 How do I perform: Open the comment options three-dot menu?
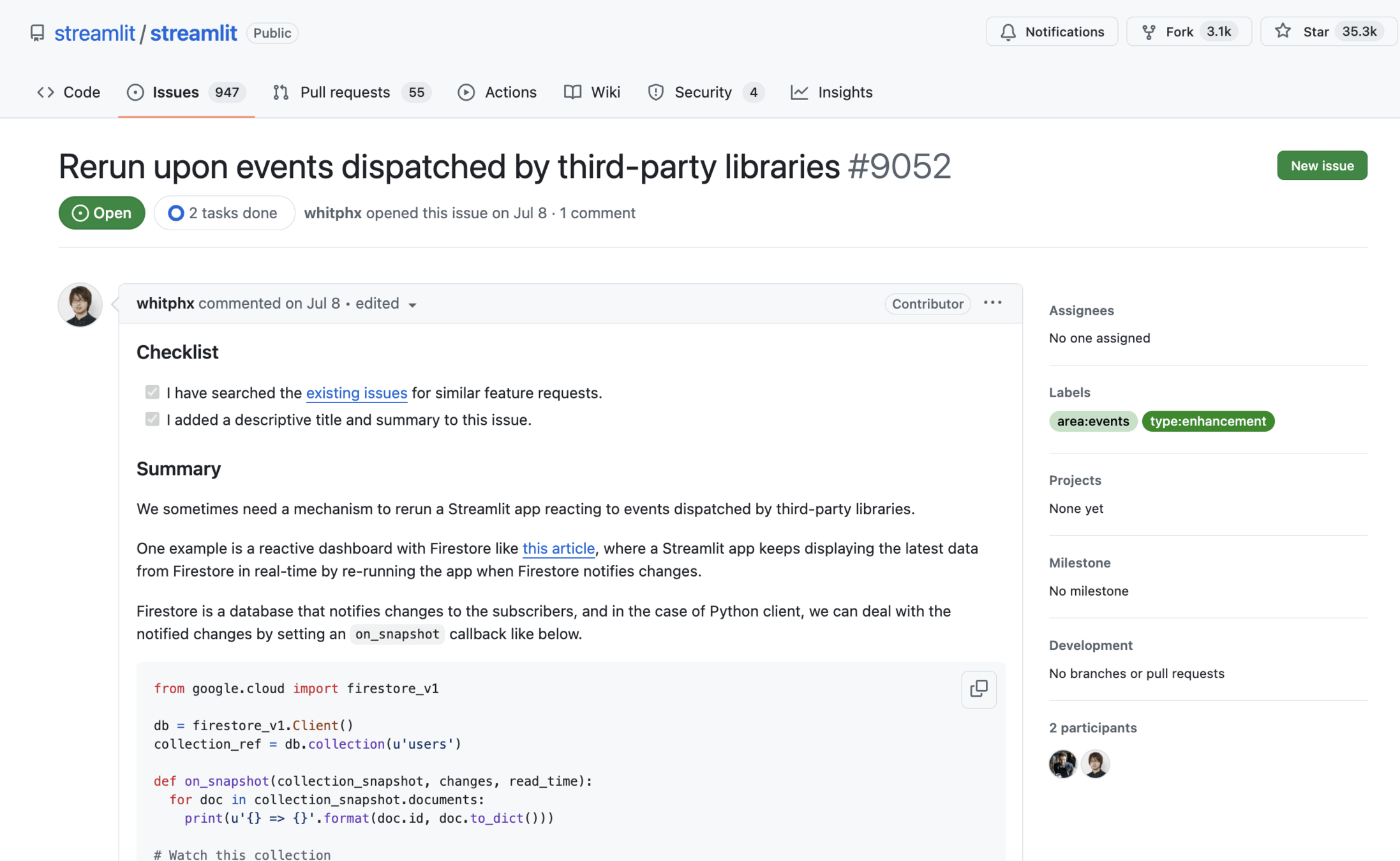pyautogui.click(x=992, y=303)
